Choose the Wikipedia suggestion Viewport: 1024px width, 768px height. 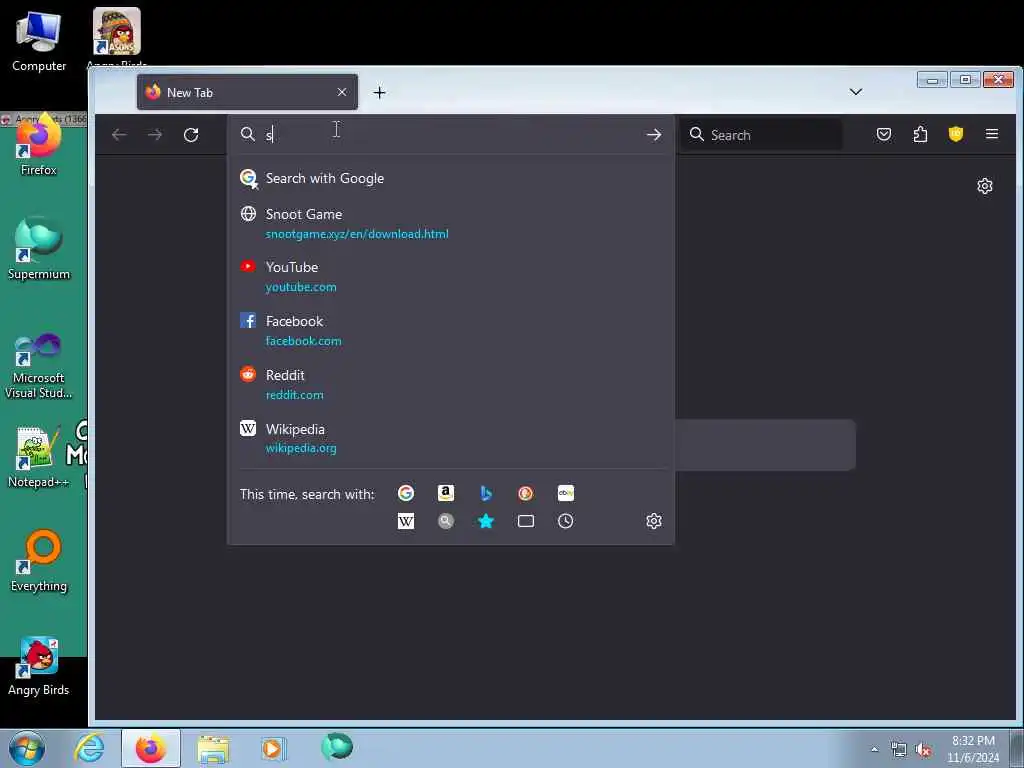pos(451,438)
